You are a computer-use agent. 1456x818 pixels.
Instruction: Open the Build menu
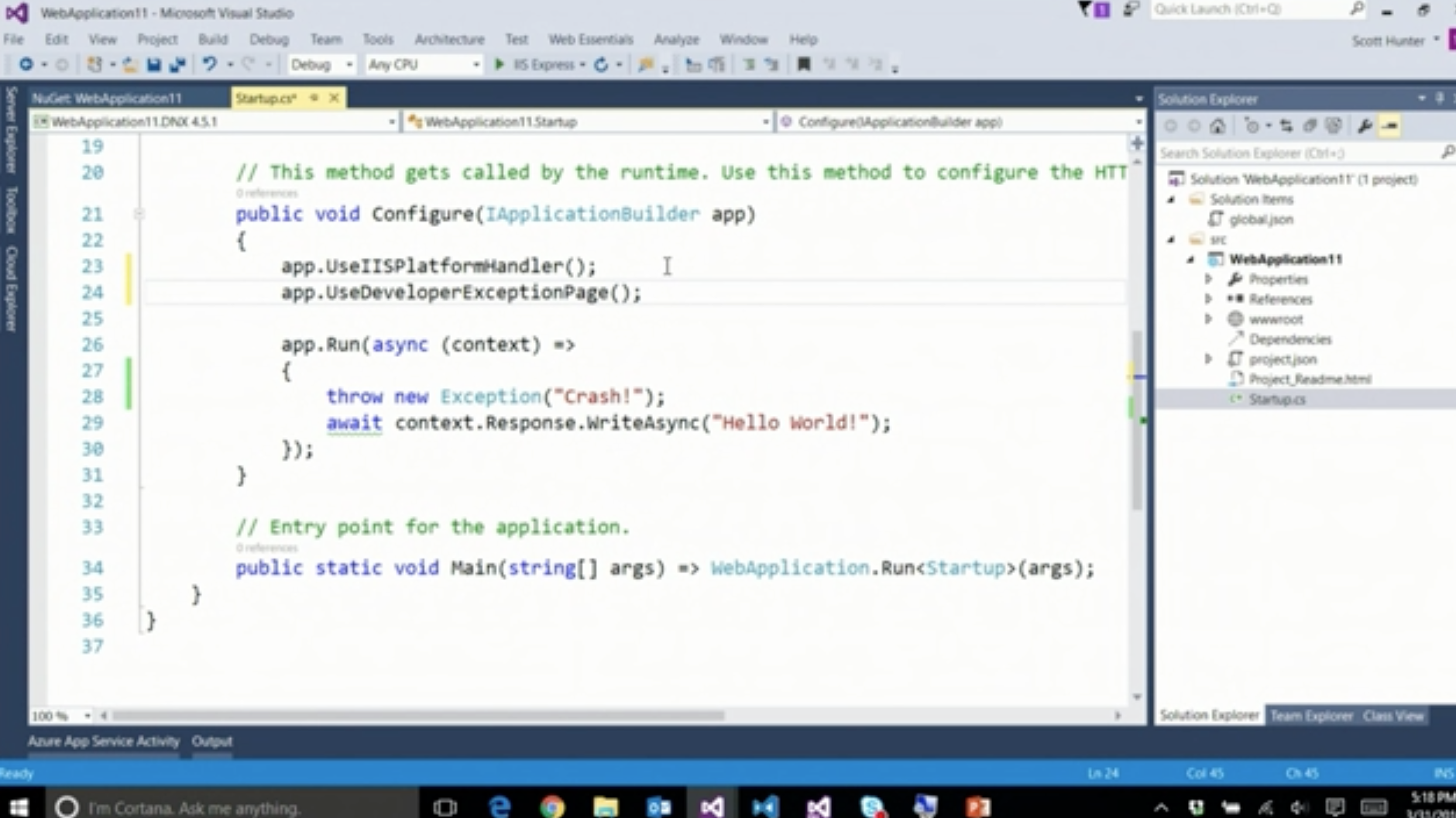click(212, 40)
